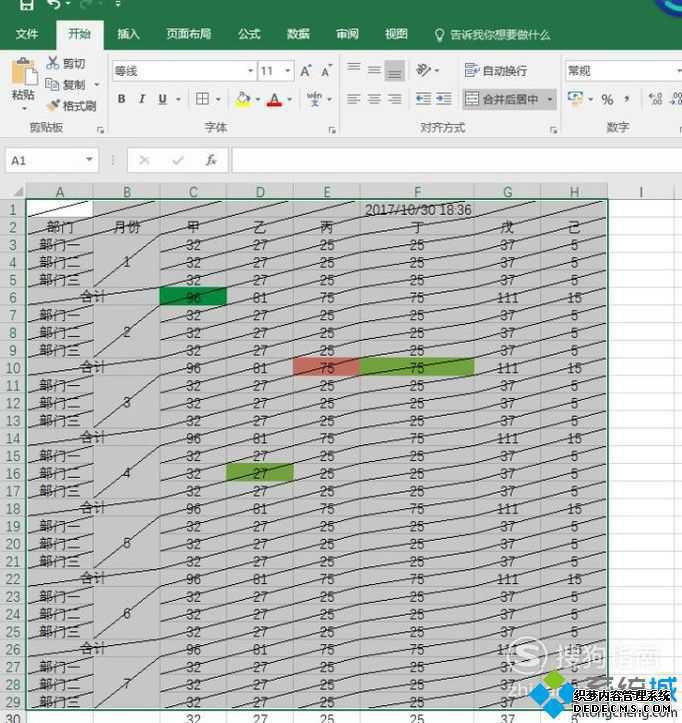The height and width of the screenshot is (723, 682).
Task: Switch to the 审阅 tab
Action: pos(347,34)
